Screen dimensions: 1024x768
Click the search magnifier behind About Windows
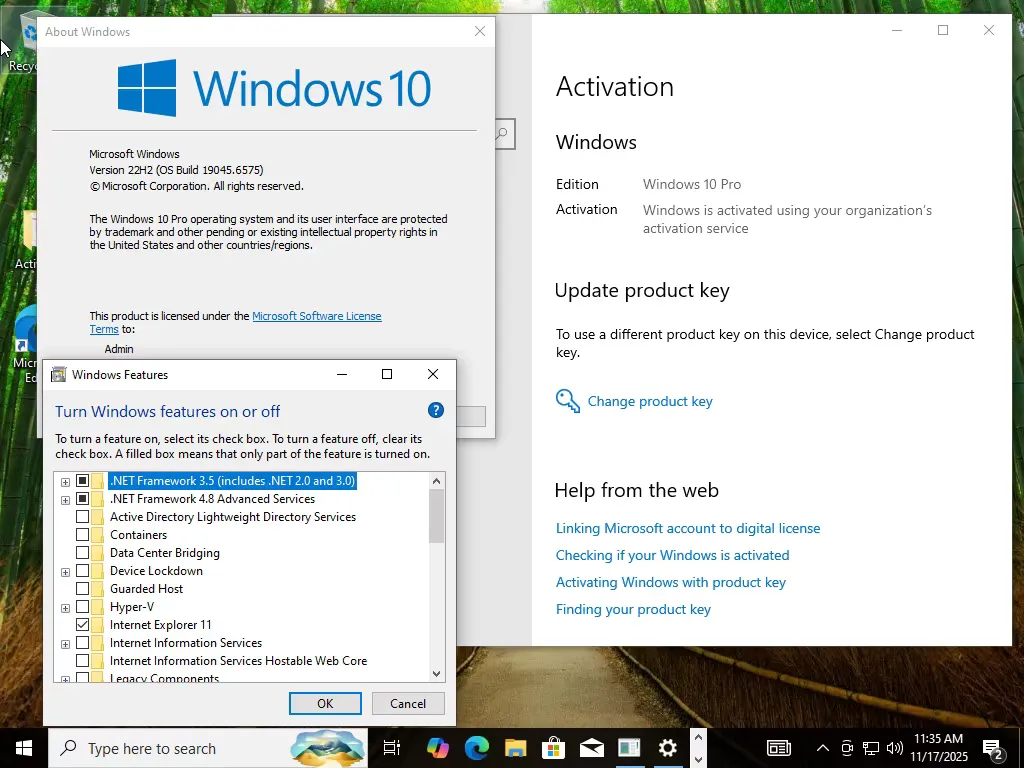pos(504,134)
